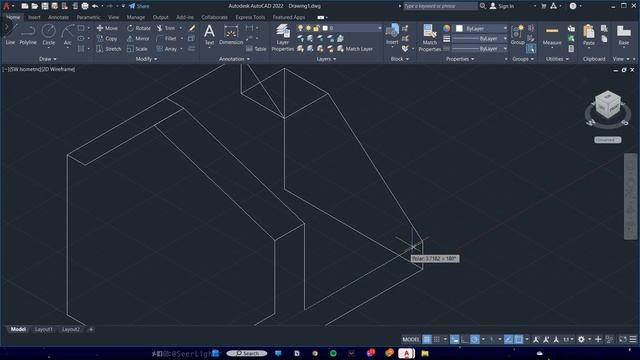Open the Parametric ribbon tab
Screen dimensions: 640x360
[x=88, y=17]
